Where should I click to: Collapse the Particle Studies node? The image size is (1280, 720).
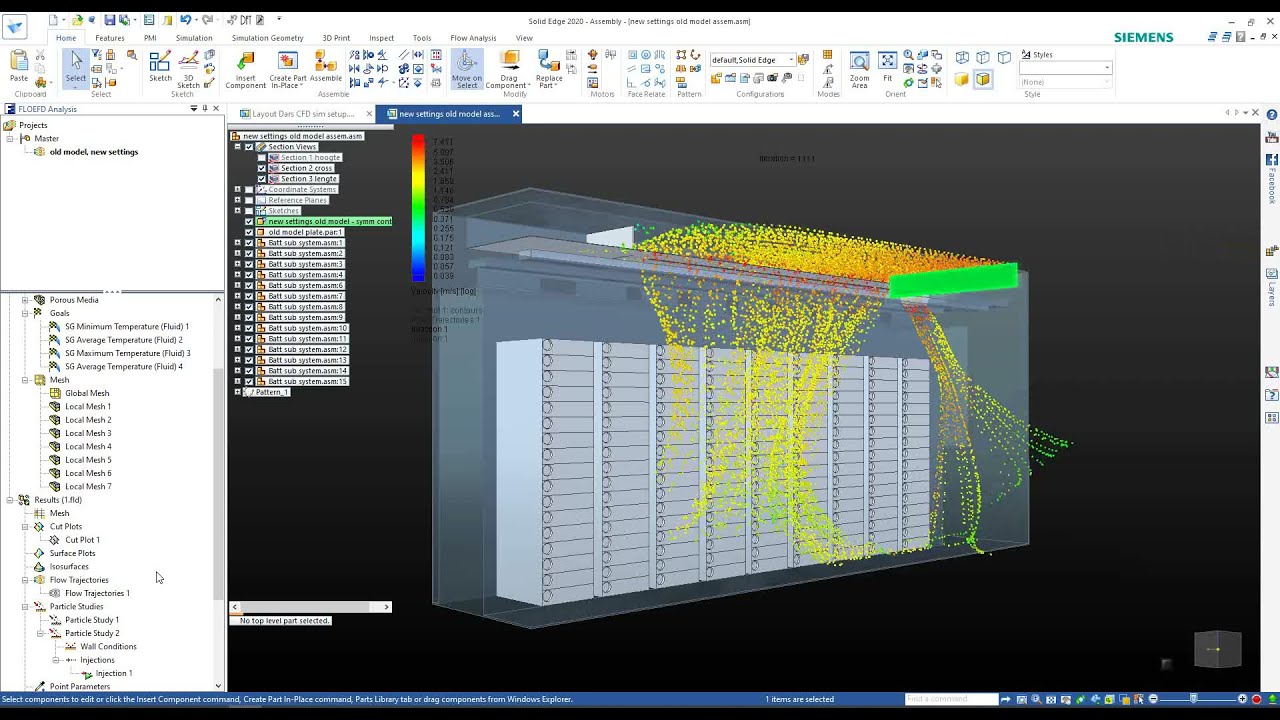25,606
